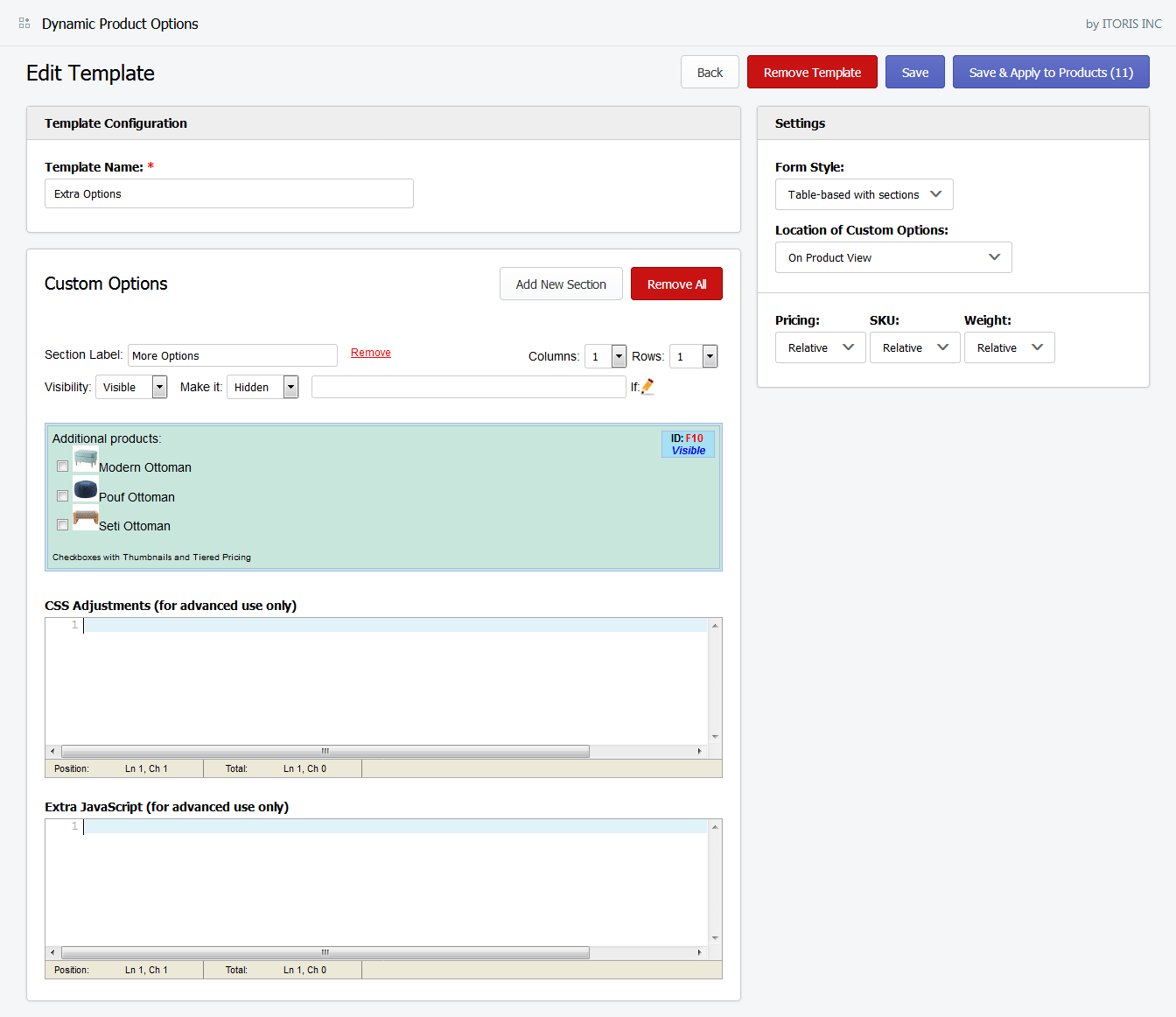Click the Custom Options heading
Image resolution: width=1176 pixels, height=1017 pixels.
coord(106,284)
